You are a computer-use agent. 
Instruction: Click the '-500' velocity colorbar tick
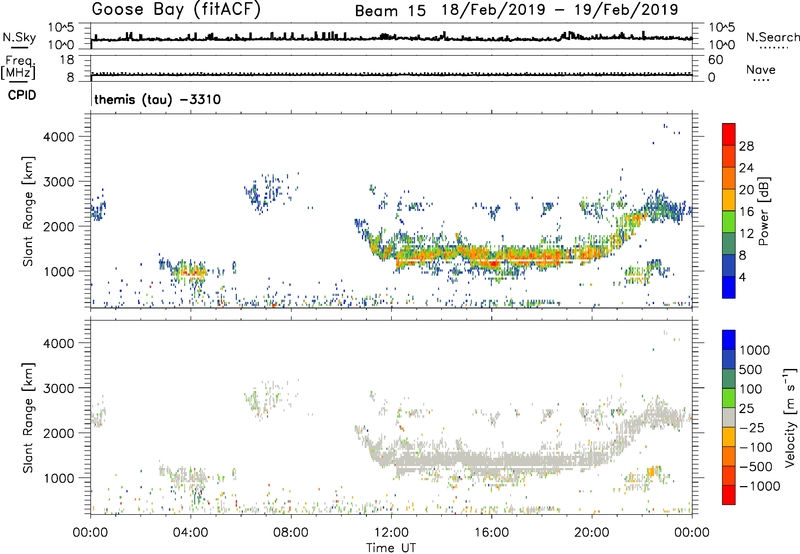click(x=756, y=466)
